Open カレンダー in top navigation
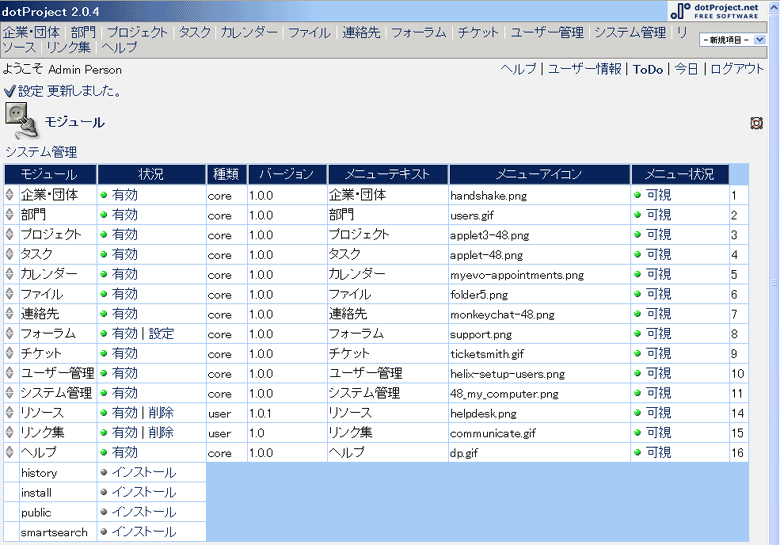780x545 pixels. pyautogui.click(x=249, y=32)
